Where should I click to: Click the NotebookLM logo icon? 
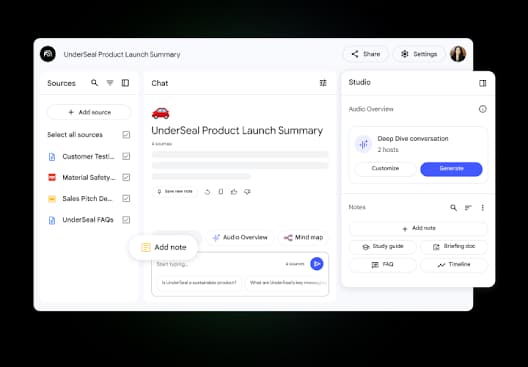pos(48,54)
